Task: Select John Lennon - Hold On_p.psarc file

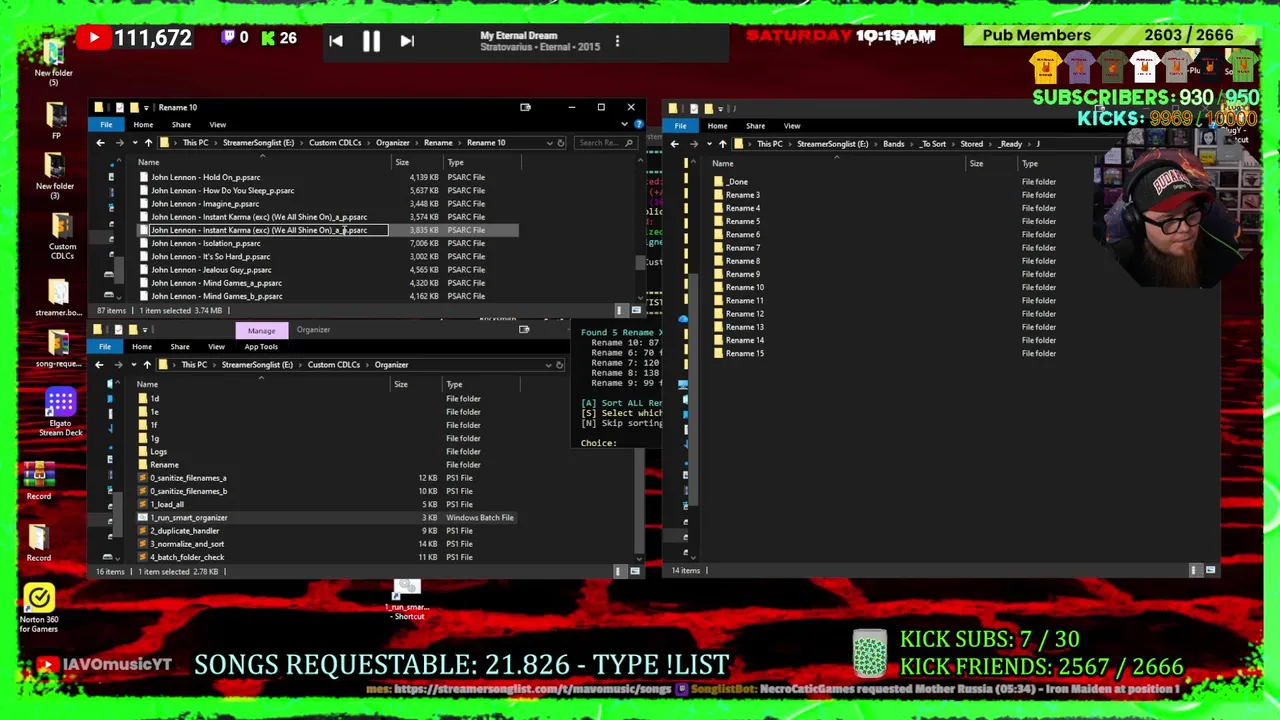Action: (x=206, y=177)
